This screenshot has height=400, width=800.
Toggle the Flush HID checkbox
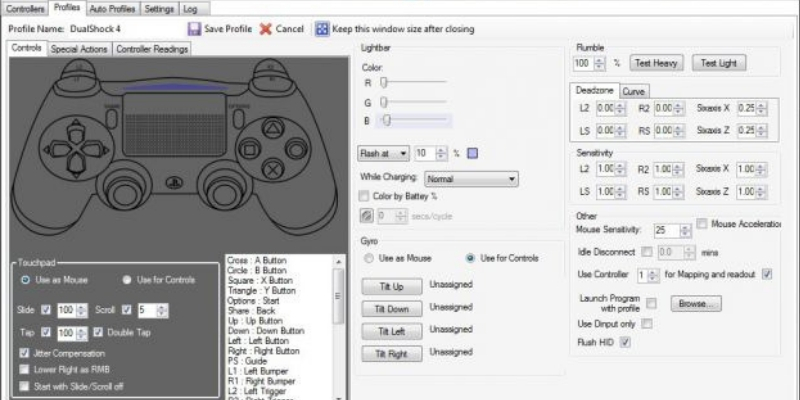[x=625, y=342]
